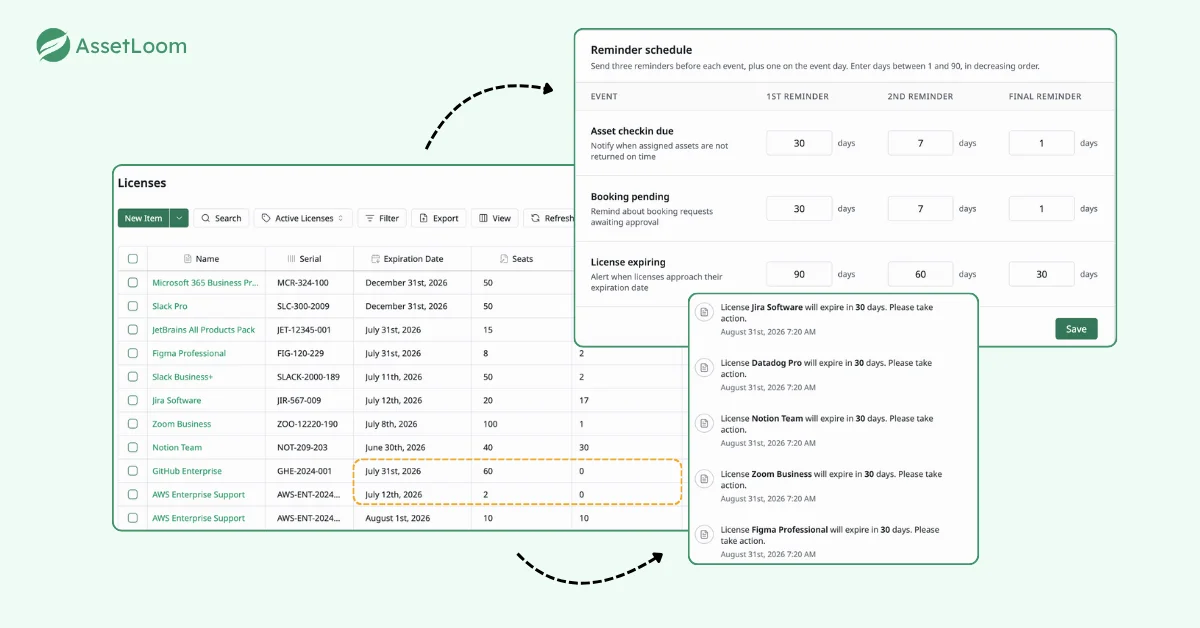The width and height of the screenshot is (1200, 628).
Task: Click the AssetLoom logo
Action: click(x=111, y=46)
